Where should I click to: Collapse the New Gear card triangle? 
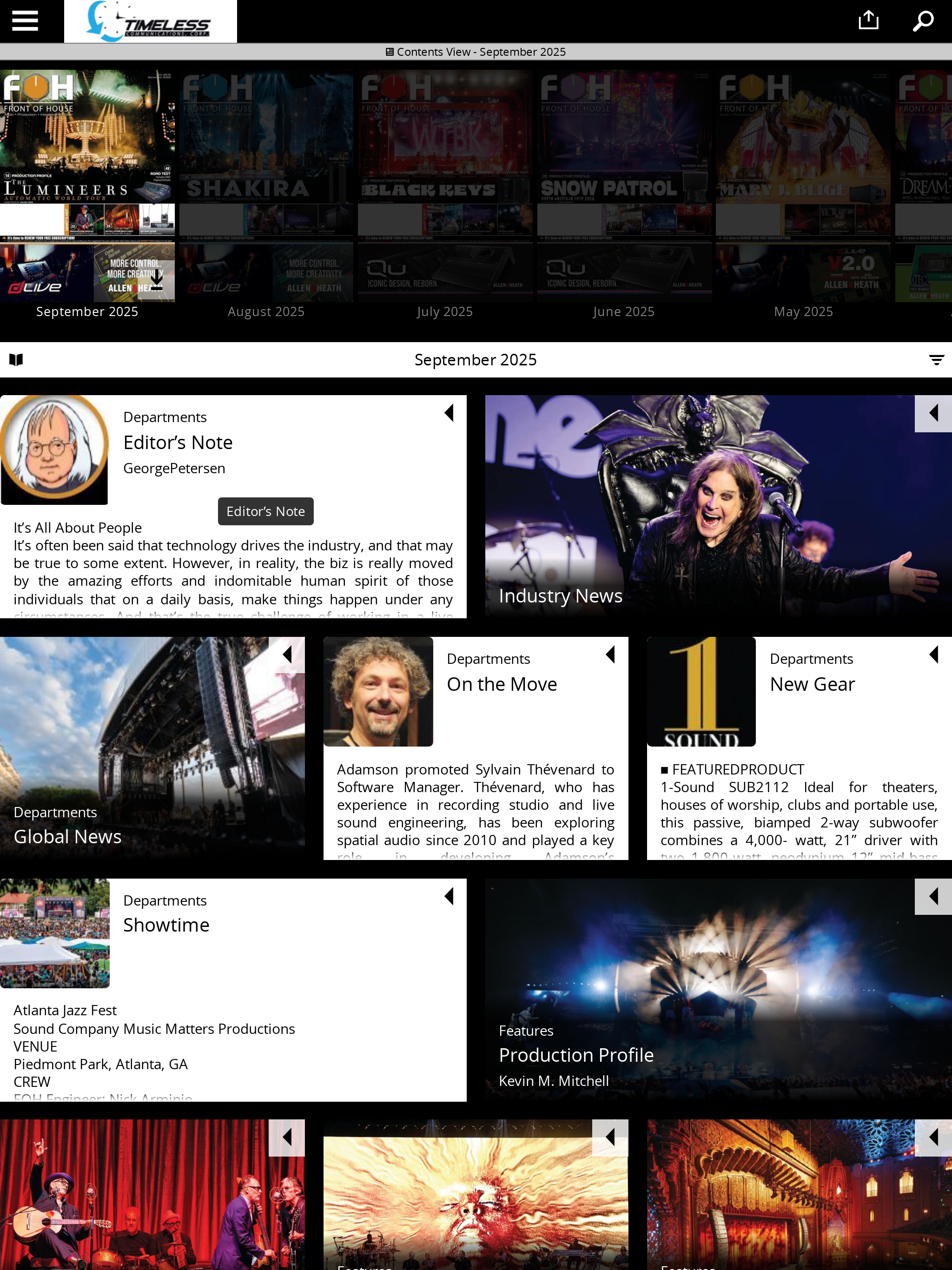[933, 655]
